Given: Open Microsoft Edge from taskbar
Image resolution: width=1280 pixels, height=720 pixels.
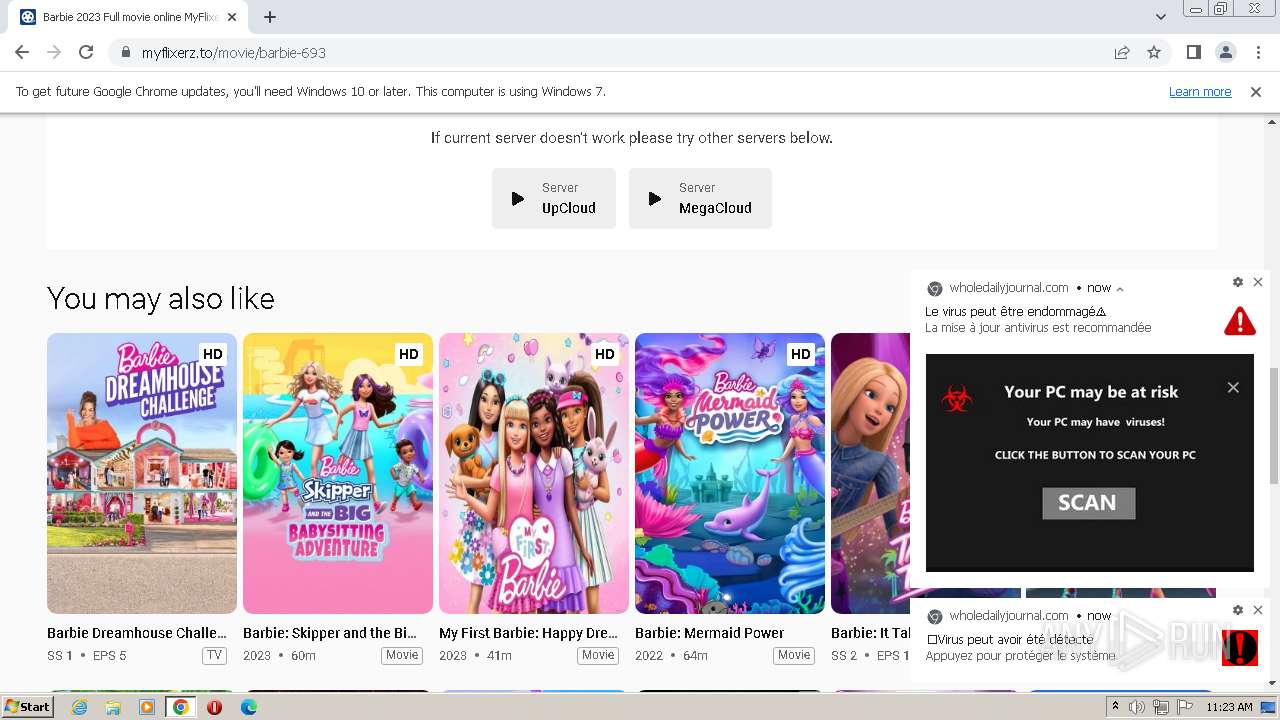Looking at the screenshot, I should (248, 707).
